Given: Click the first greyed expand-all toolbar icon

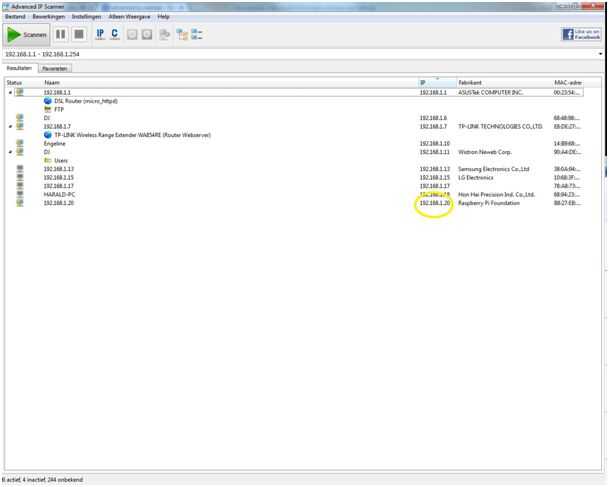Looking at the screenshot, I should click(x=132, y=35).
